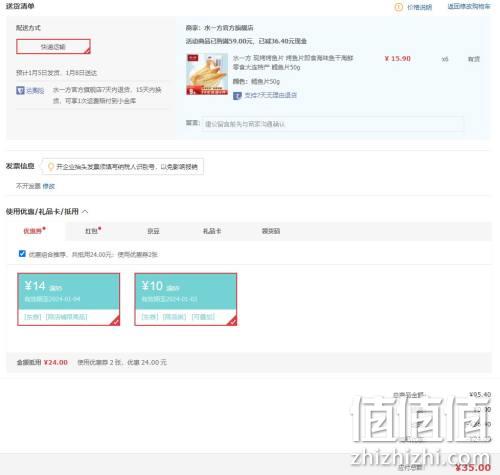Screen dimensions: 500x475
Task: Open the 礼品卡 tab
Action: tap(212, 231)
